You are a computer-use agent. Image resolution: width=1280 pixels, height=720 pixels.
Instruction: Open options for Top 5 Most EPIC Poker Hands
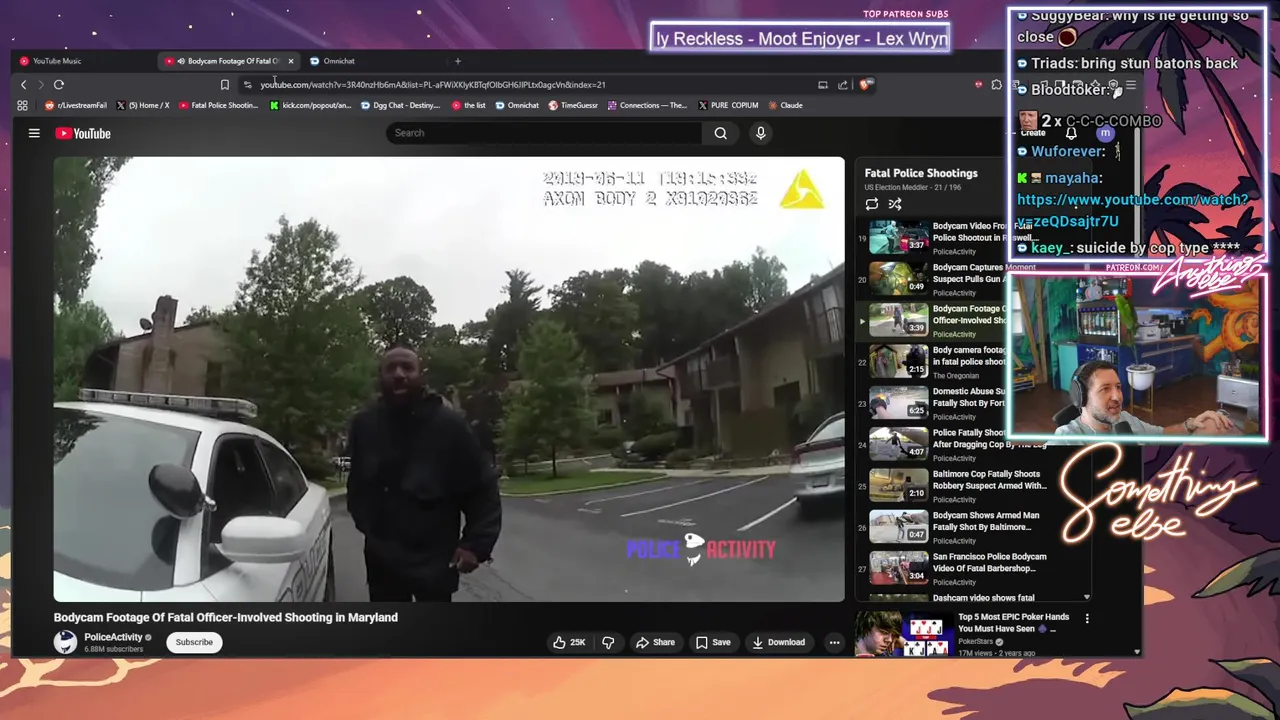pos(1087,619)
